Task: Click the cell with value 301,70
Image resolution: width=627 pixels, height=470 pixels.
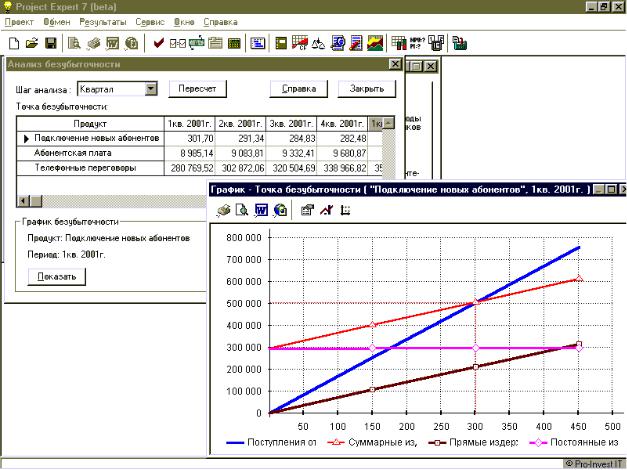Action: point(190,138)
